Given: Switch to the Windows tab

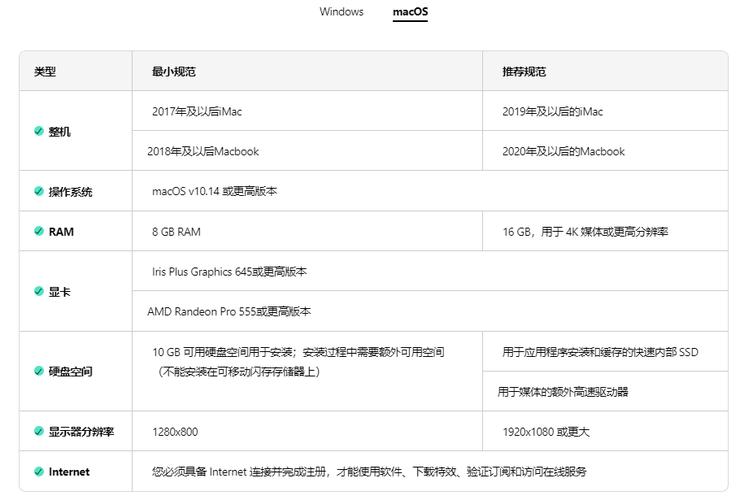Looking at the screenshot, I should point(341,11).
